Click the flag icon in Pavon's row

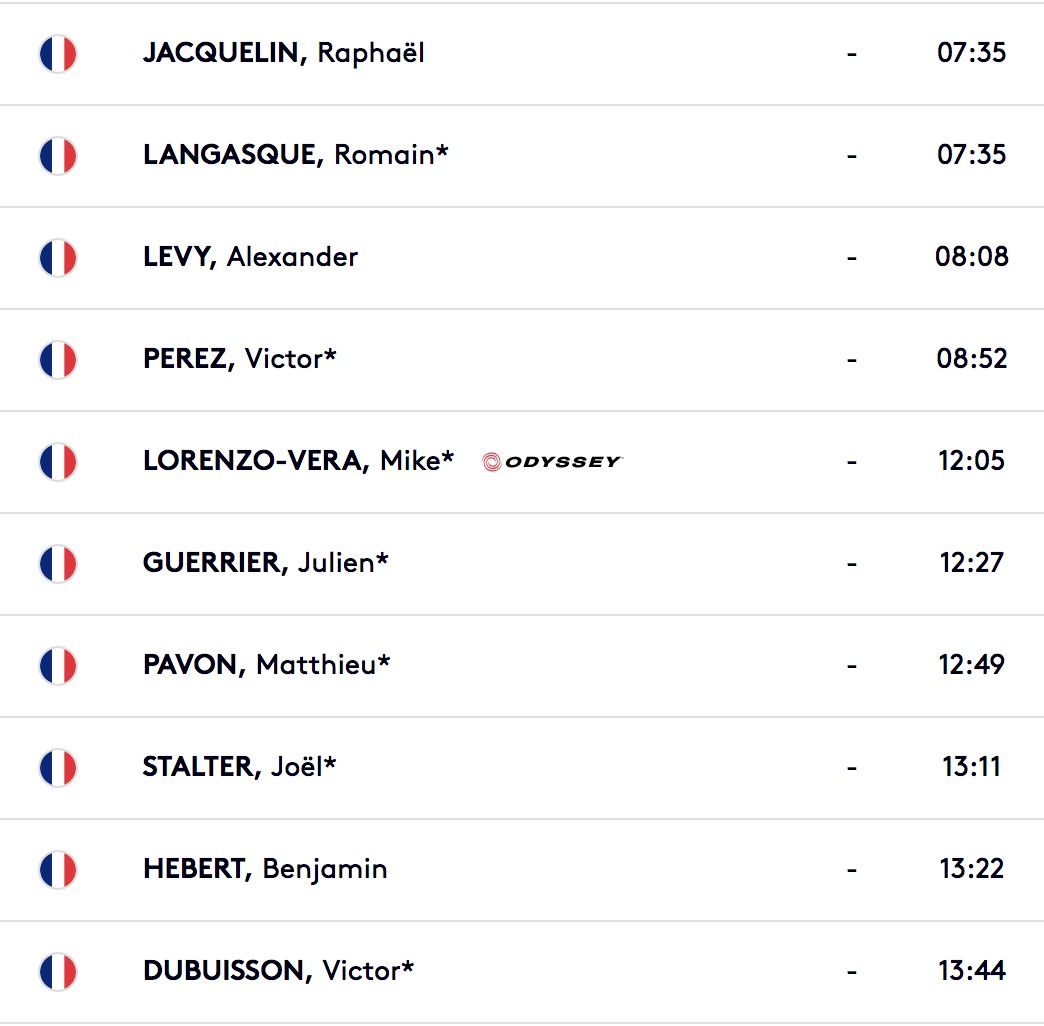tap(58, 665)
